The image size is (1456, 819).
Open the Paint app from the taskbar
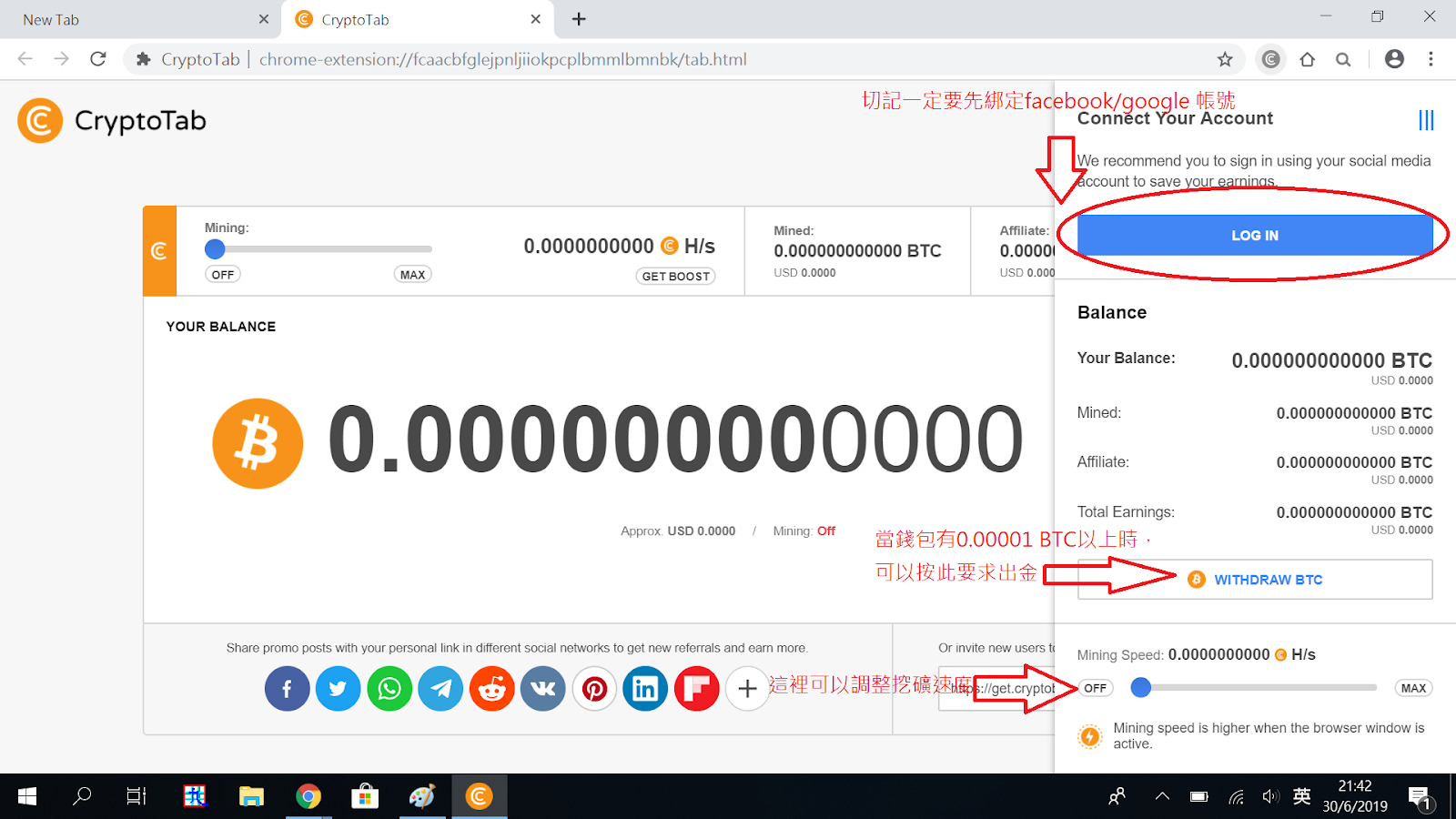click(x=421, y=797)
